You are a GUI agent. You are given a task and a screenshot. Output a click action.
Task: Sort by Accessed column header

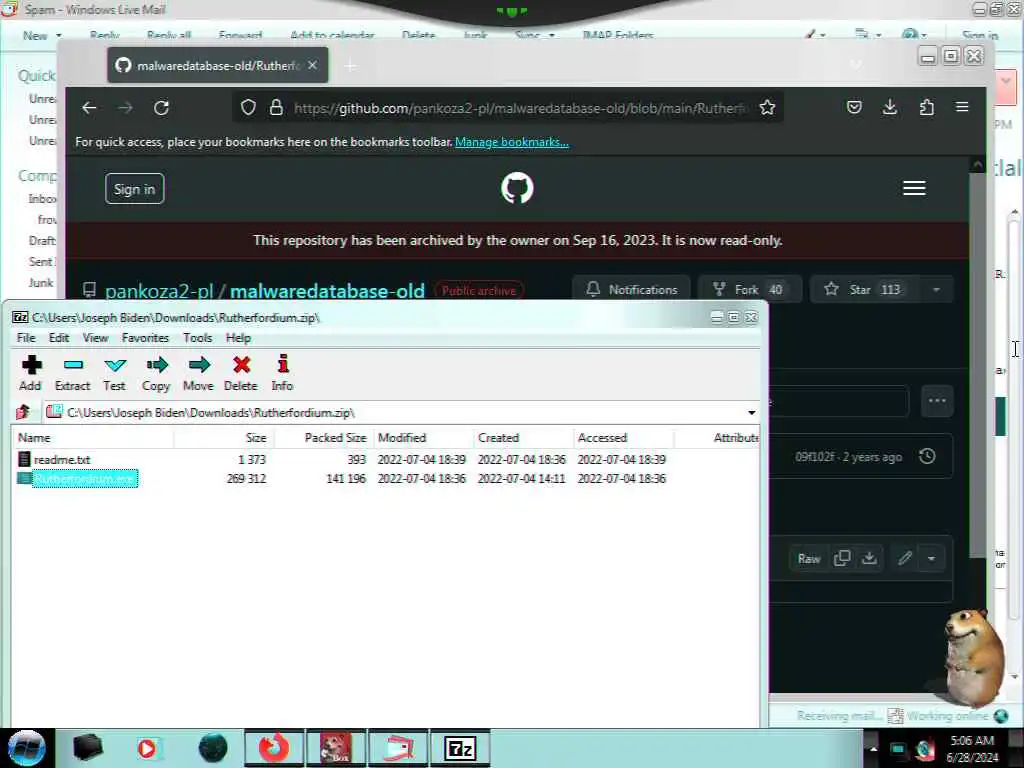click(x=623, y=438)
